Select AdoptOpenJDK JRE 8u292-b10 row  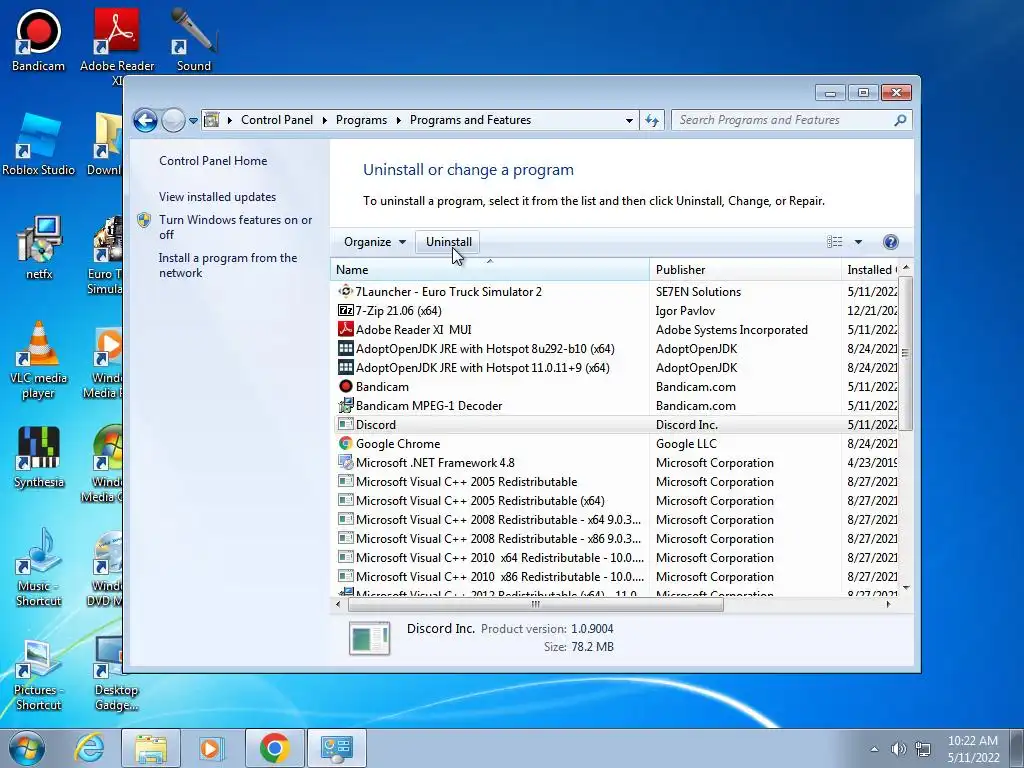[x=616, y=349]
